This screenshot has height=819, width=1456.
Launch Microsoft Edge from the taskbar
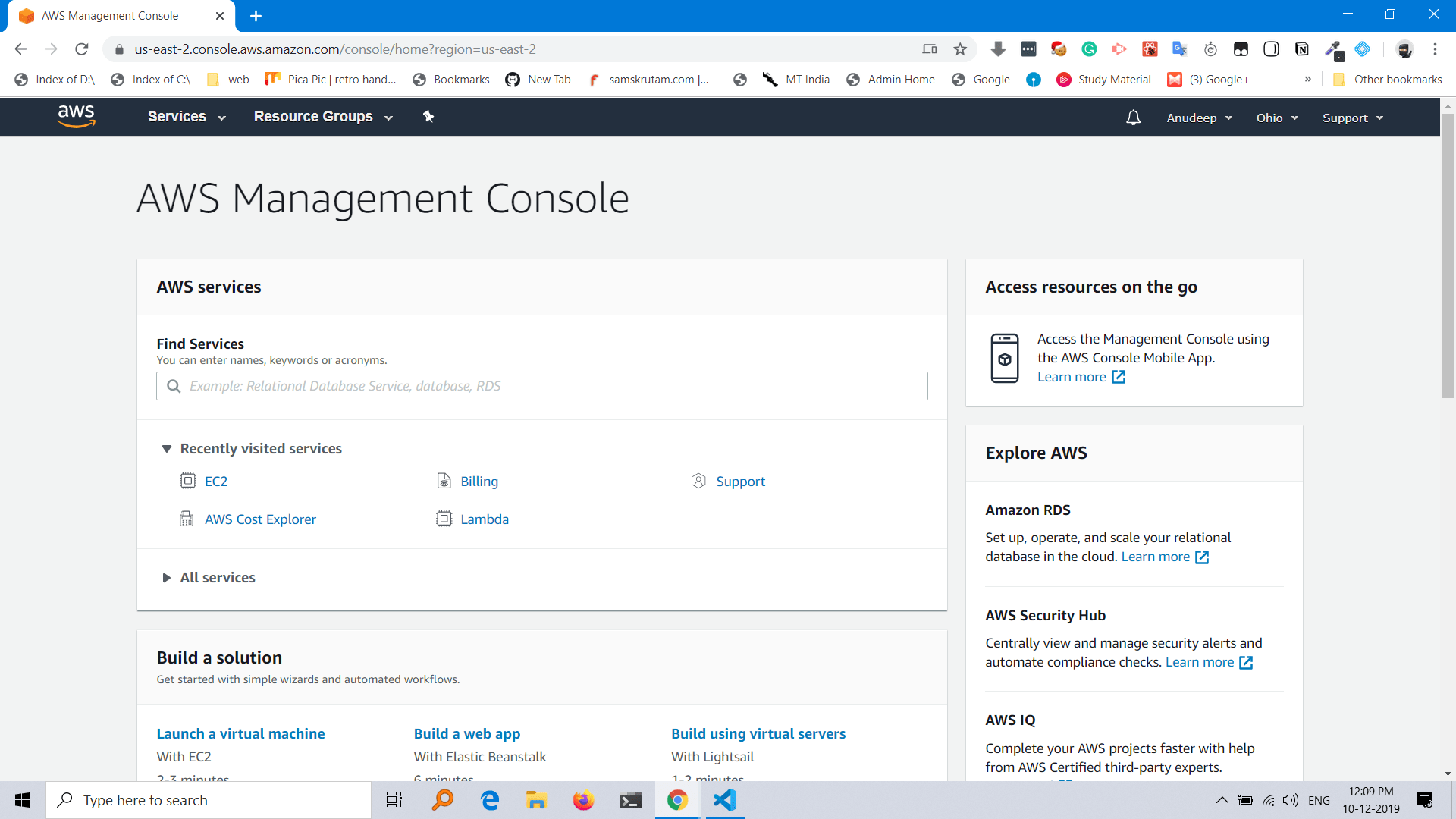490,800
